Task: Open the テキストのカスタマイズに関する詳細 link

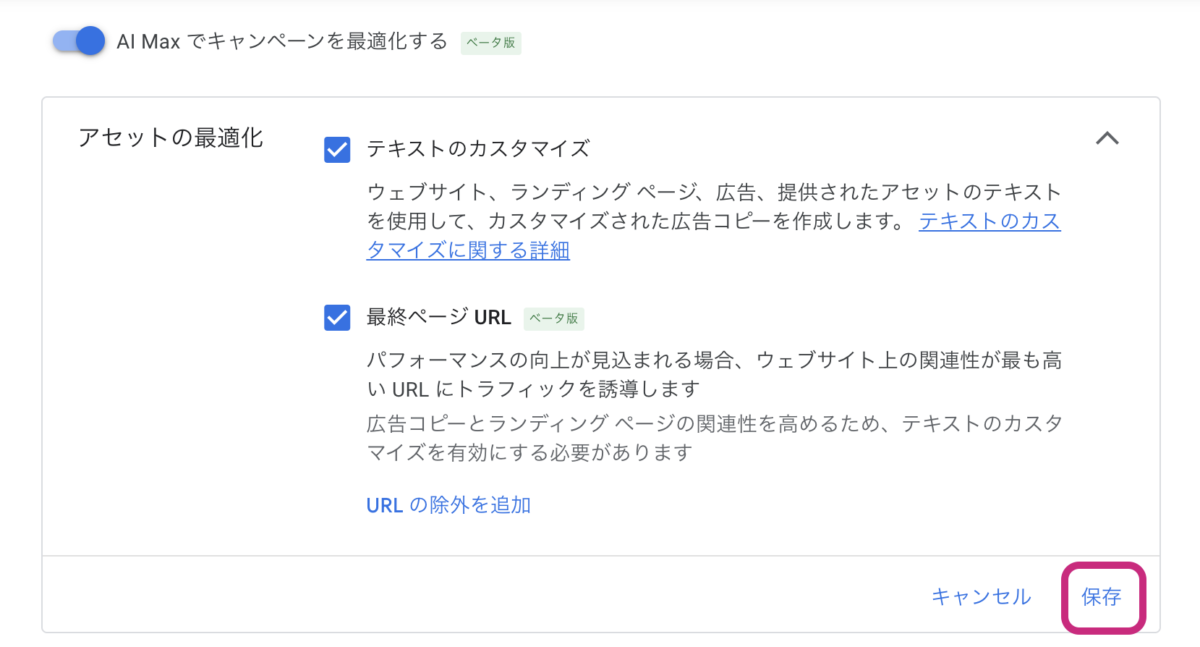Action: 714,235
